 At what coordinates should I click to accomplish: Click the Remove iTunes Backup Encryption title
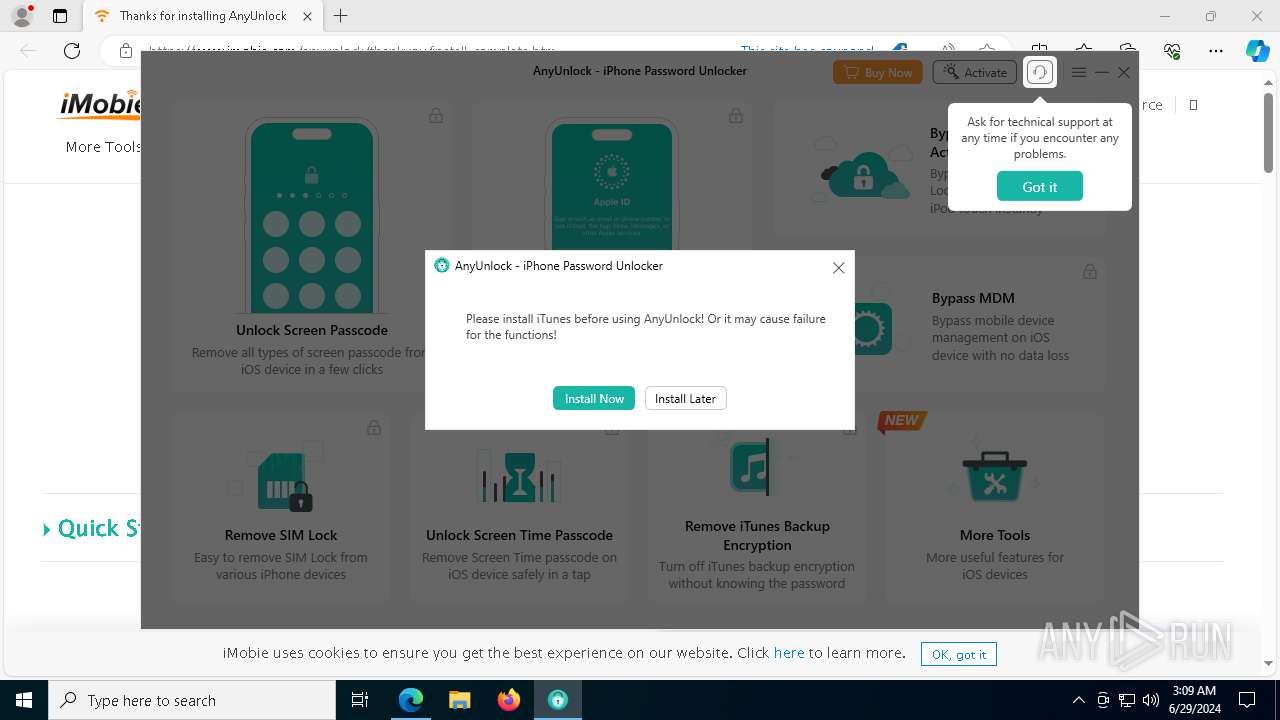tap(757, 535)
